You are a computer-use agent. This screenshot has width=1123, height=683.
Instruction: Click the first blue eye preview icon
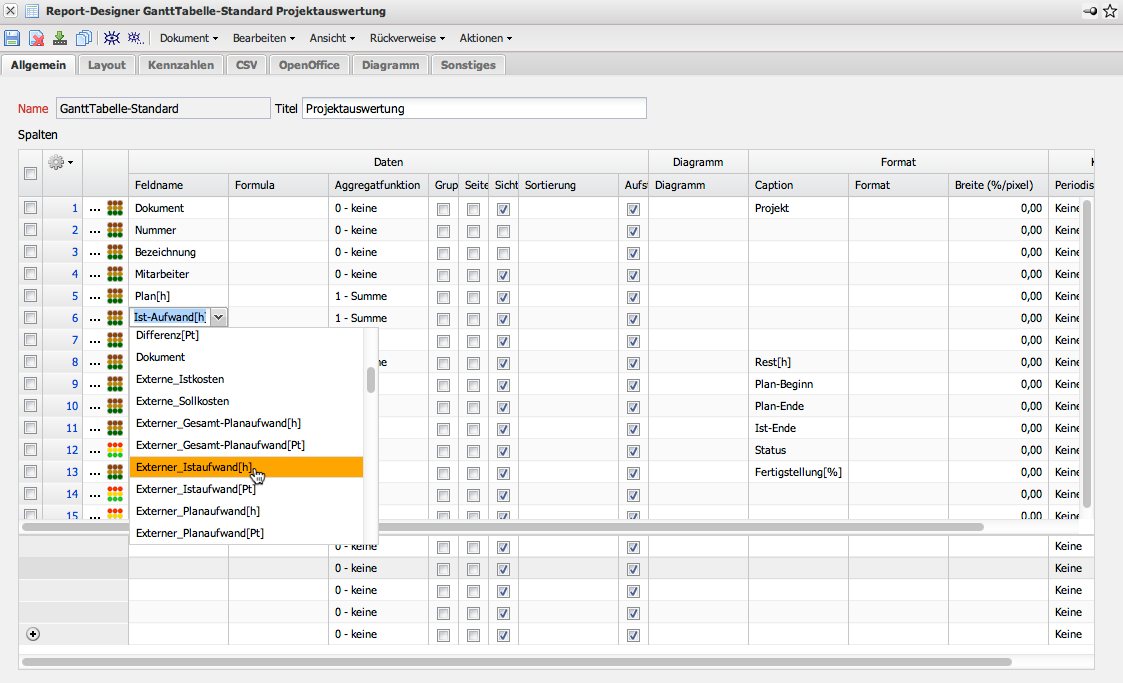tap(112, 38)
